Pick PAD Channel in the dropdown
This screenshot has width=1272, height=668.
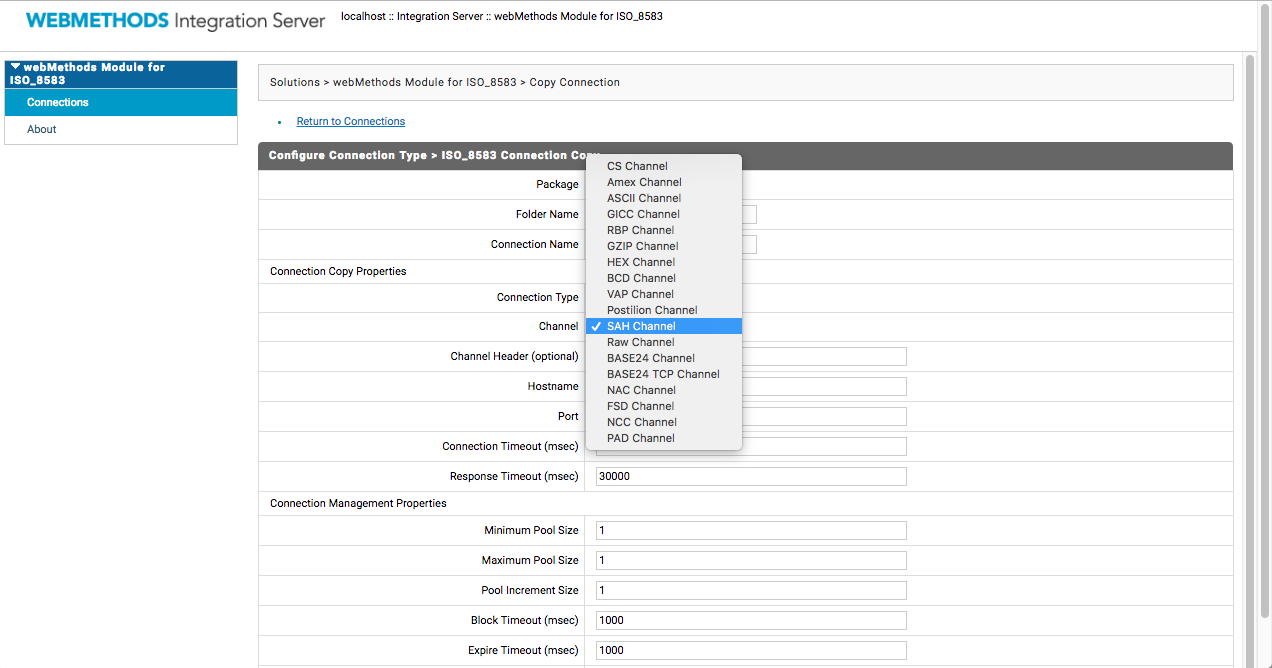pyautogui.click(x=664, y=438)
